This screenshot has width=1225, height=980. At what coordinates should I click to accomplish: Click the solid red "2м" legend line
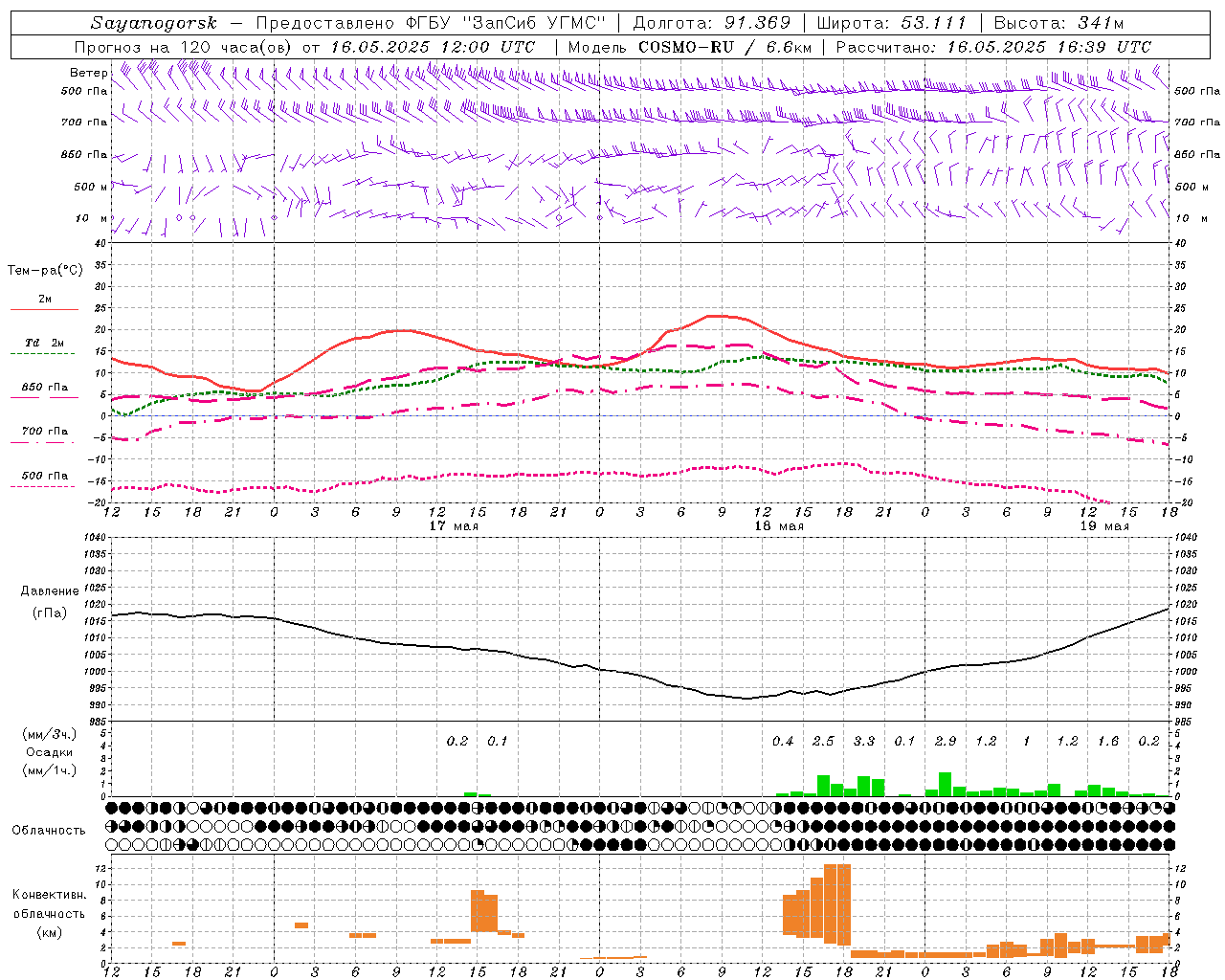pyautogui.click(x=44, y=309)
